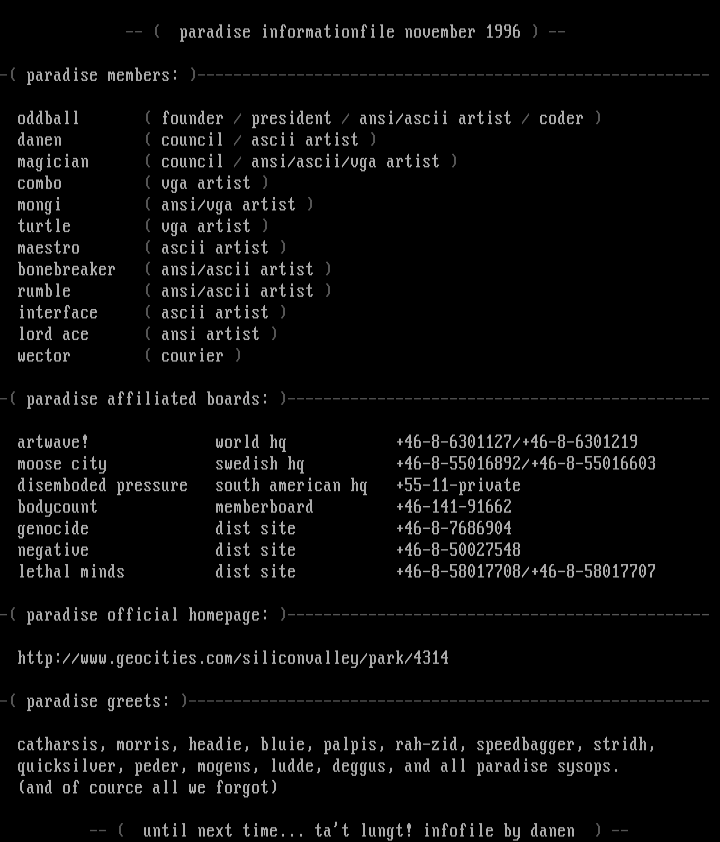
Task: Click the genocide phone number +46-8-7686904
Action: pos(454,529)
